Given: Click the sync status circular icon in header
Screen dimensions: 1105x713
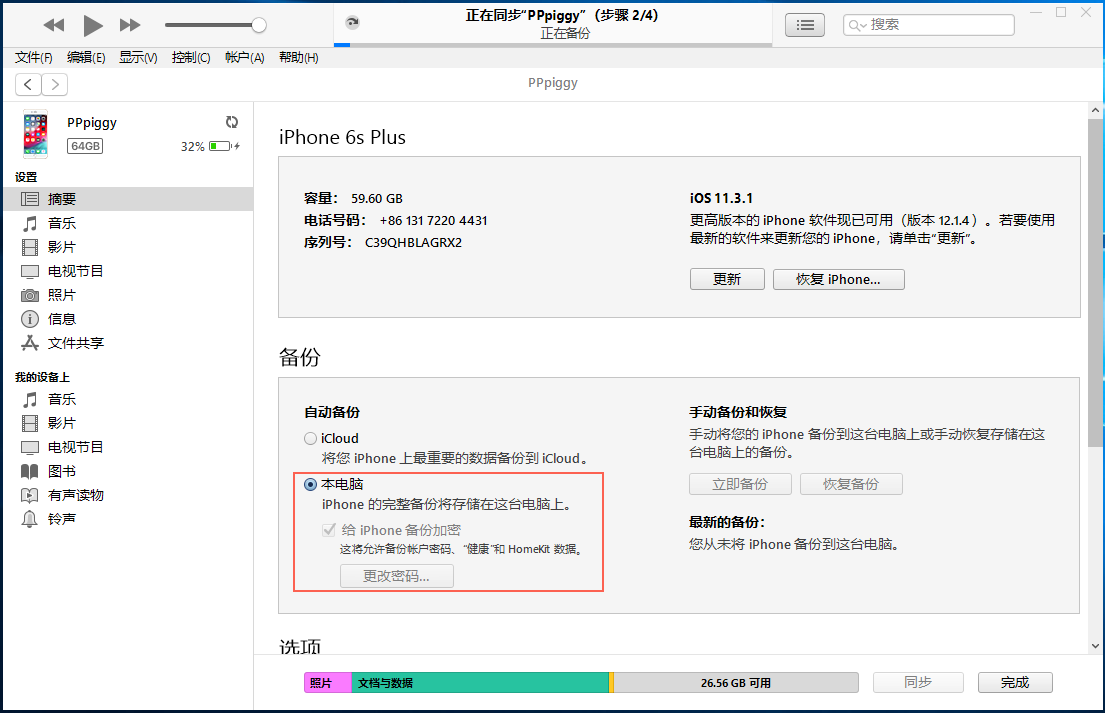Looking at the screenshot, I should coord(352,23).
